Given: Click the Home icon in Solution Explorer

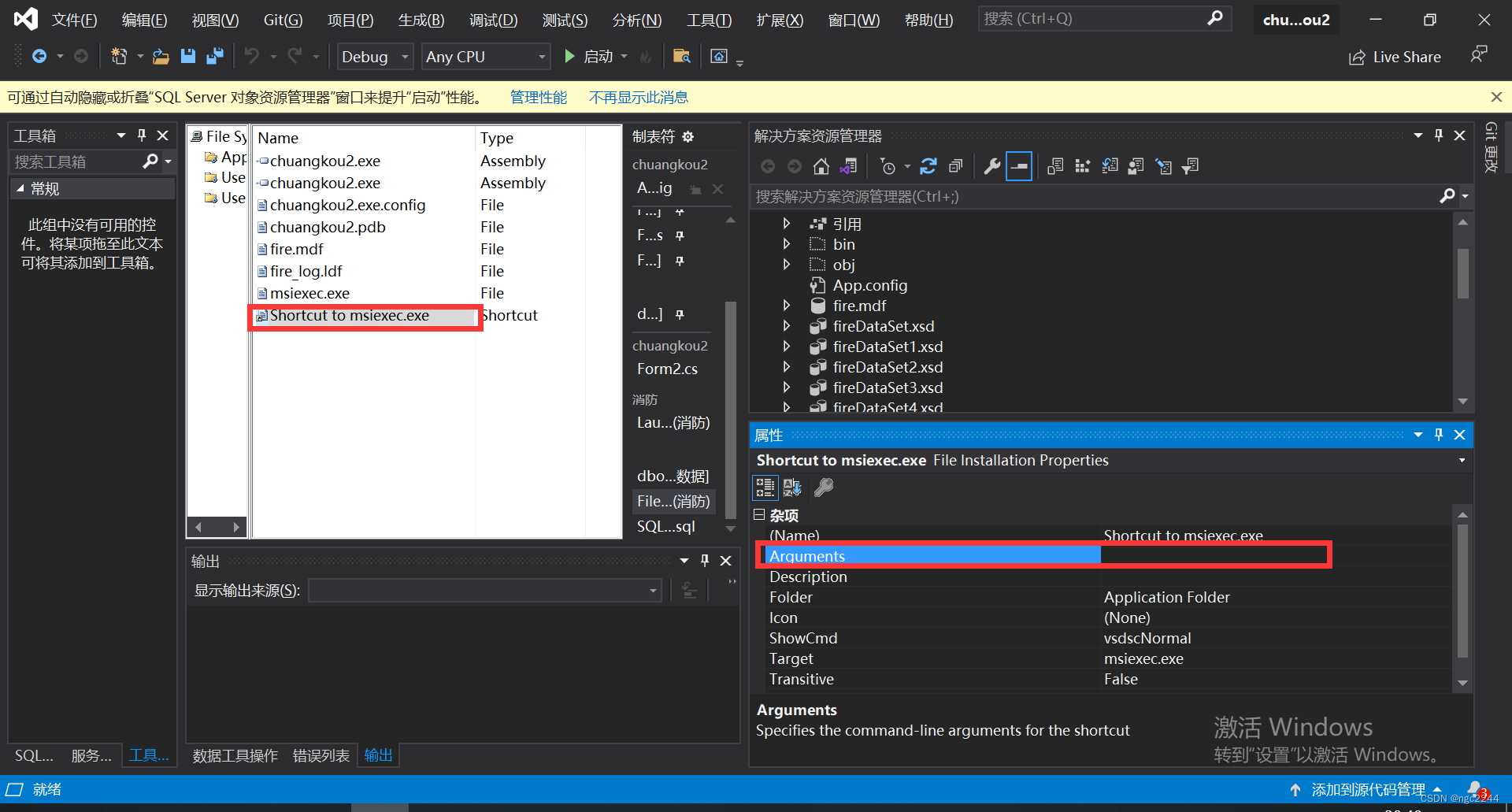Looking at the screenshot, I should (x=821, y=166).
